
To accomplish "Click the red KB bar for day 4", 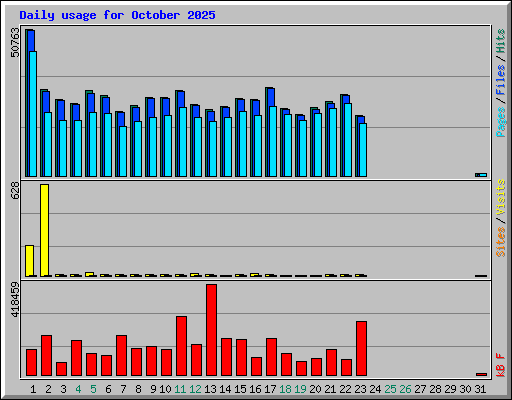I will coord(76,358).
